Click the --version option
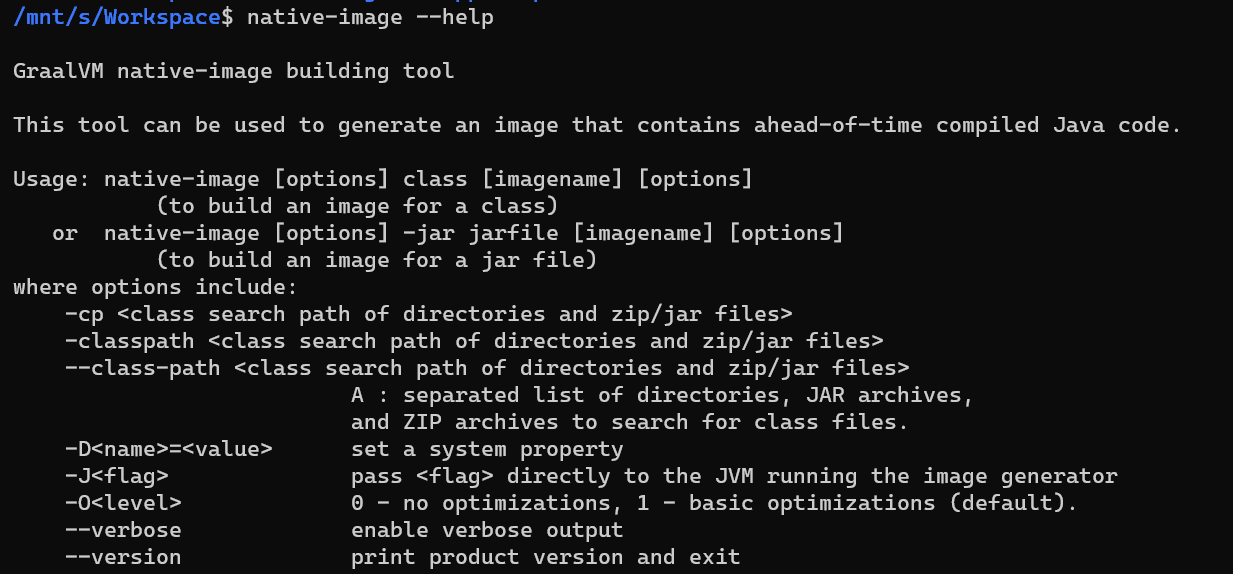Image resolution: width=1233 pixels, height=574 pixels. click(123, 558)
